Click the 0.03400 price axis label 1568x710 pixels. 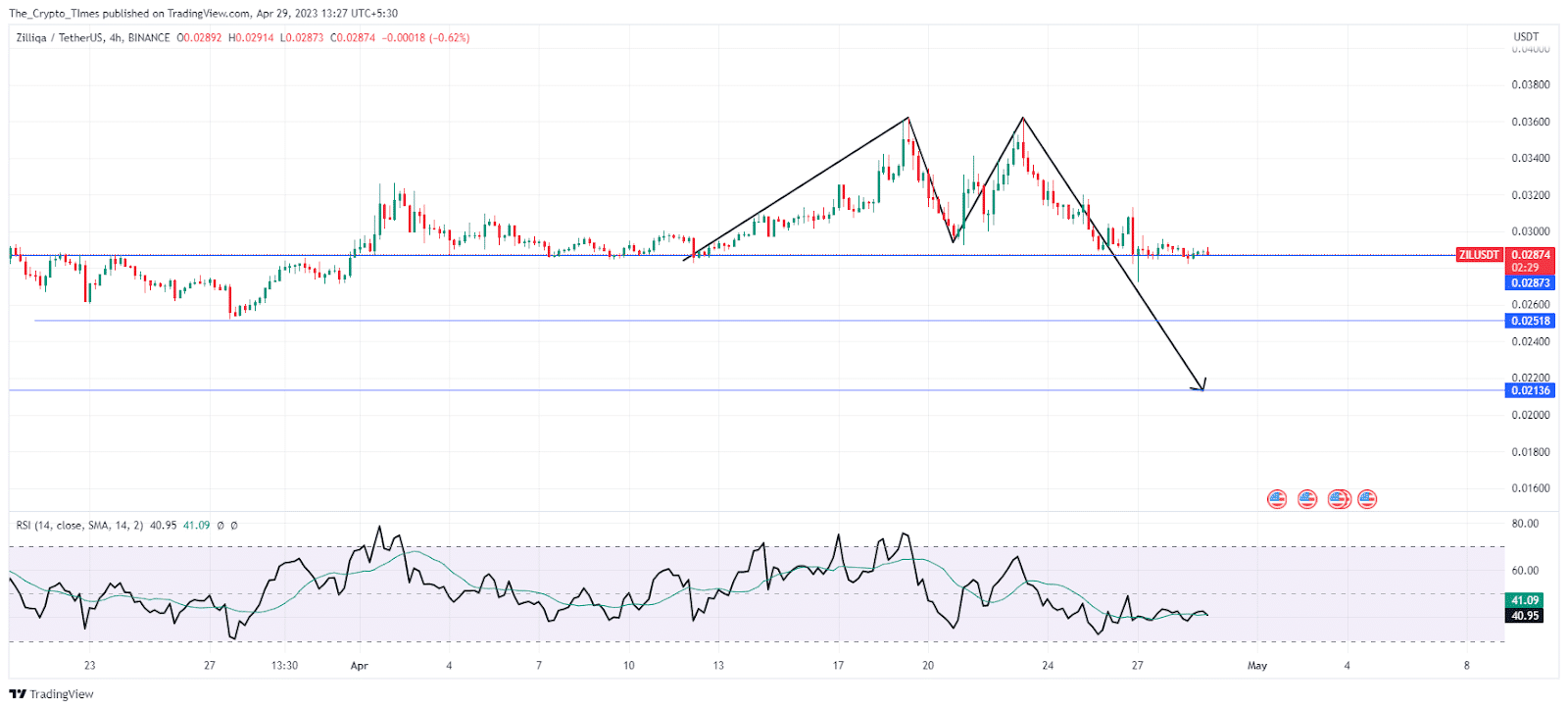[x=1531, y=159]
